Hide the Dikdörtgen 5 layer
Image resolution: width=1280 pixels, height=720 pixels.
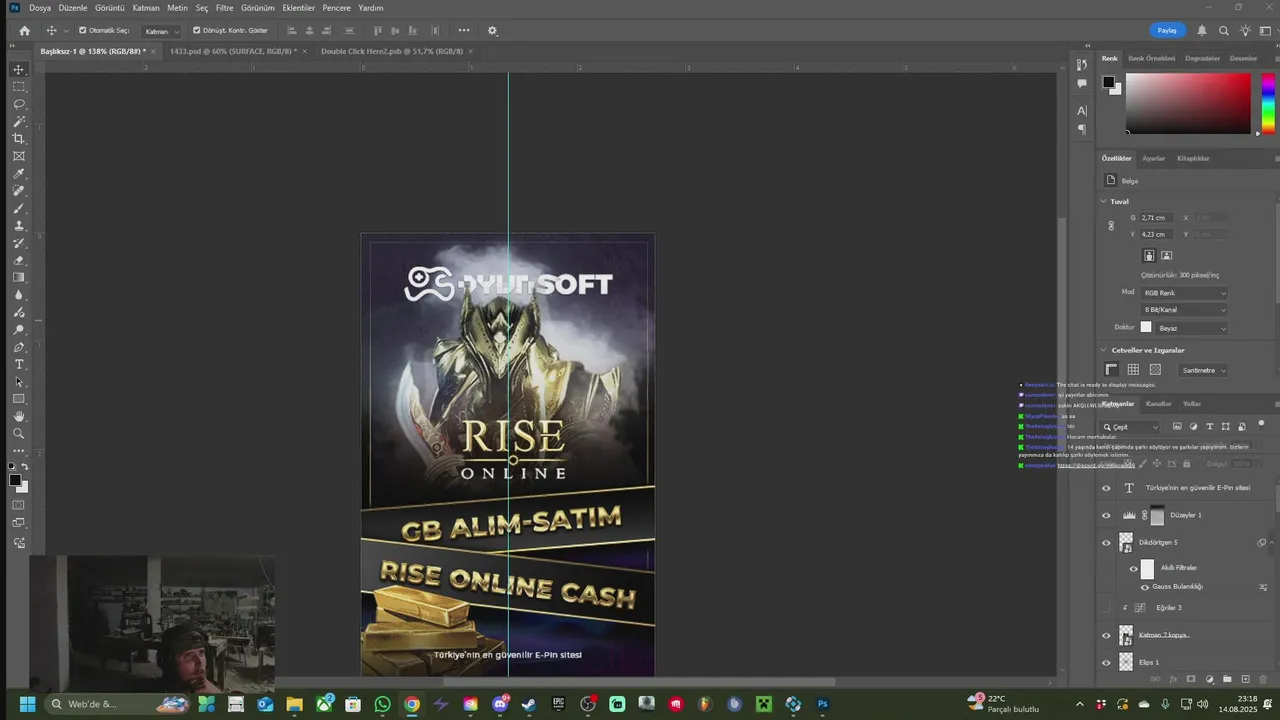tap(1106, 543)
